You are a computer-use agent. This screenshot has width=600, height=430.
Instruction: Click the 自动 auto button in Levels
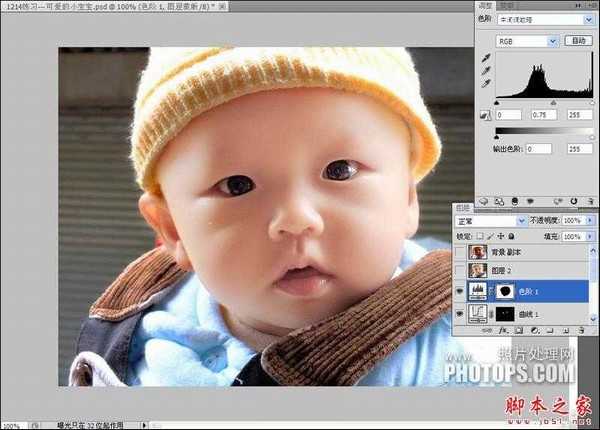(x=577, y=41)
